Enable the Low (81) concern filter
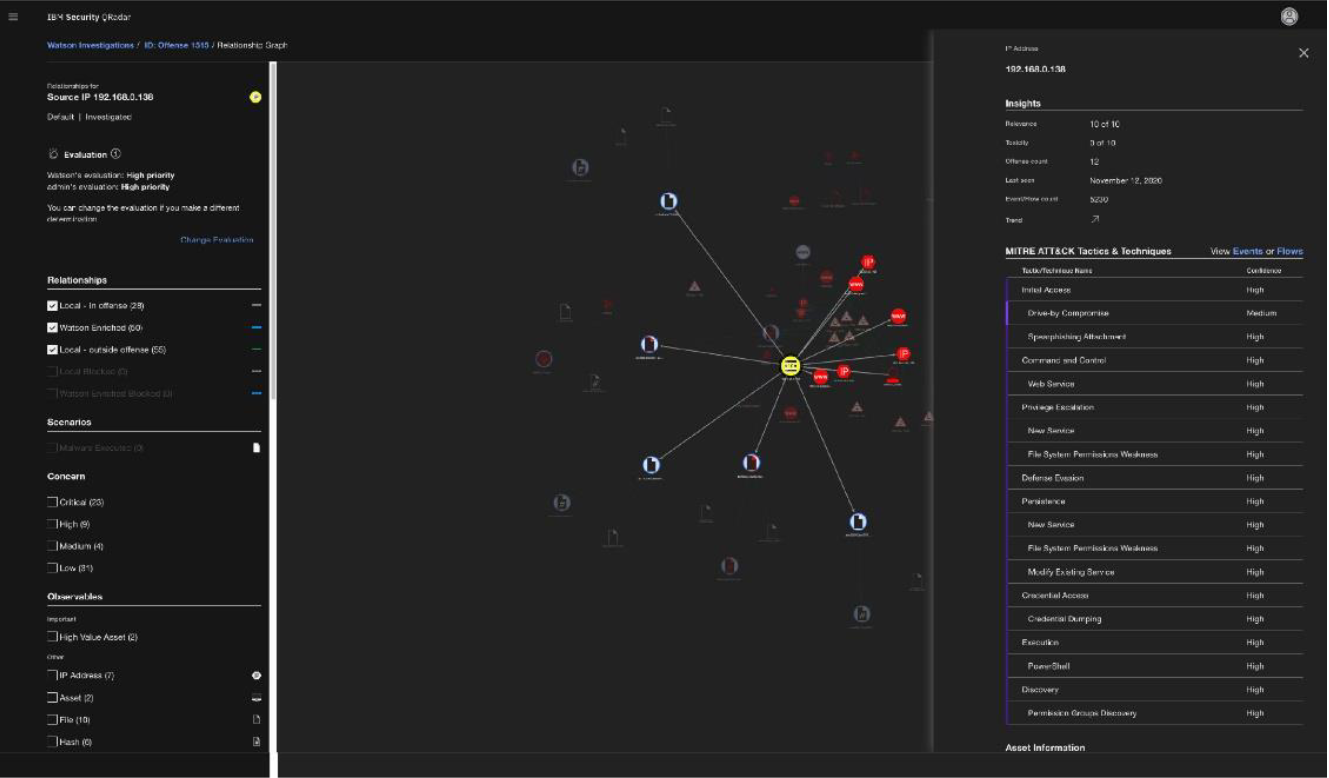Viewport: 1329px width, 778px height. click(x=52, y=568)
